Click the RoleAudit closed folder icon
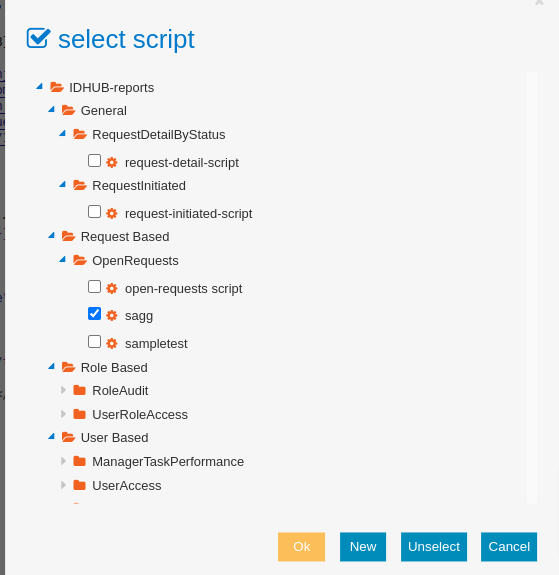Screen dimensions: 559x575 (x=79, y=390)
